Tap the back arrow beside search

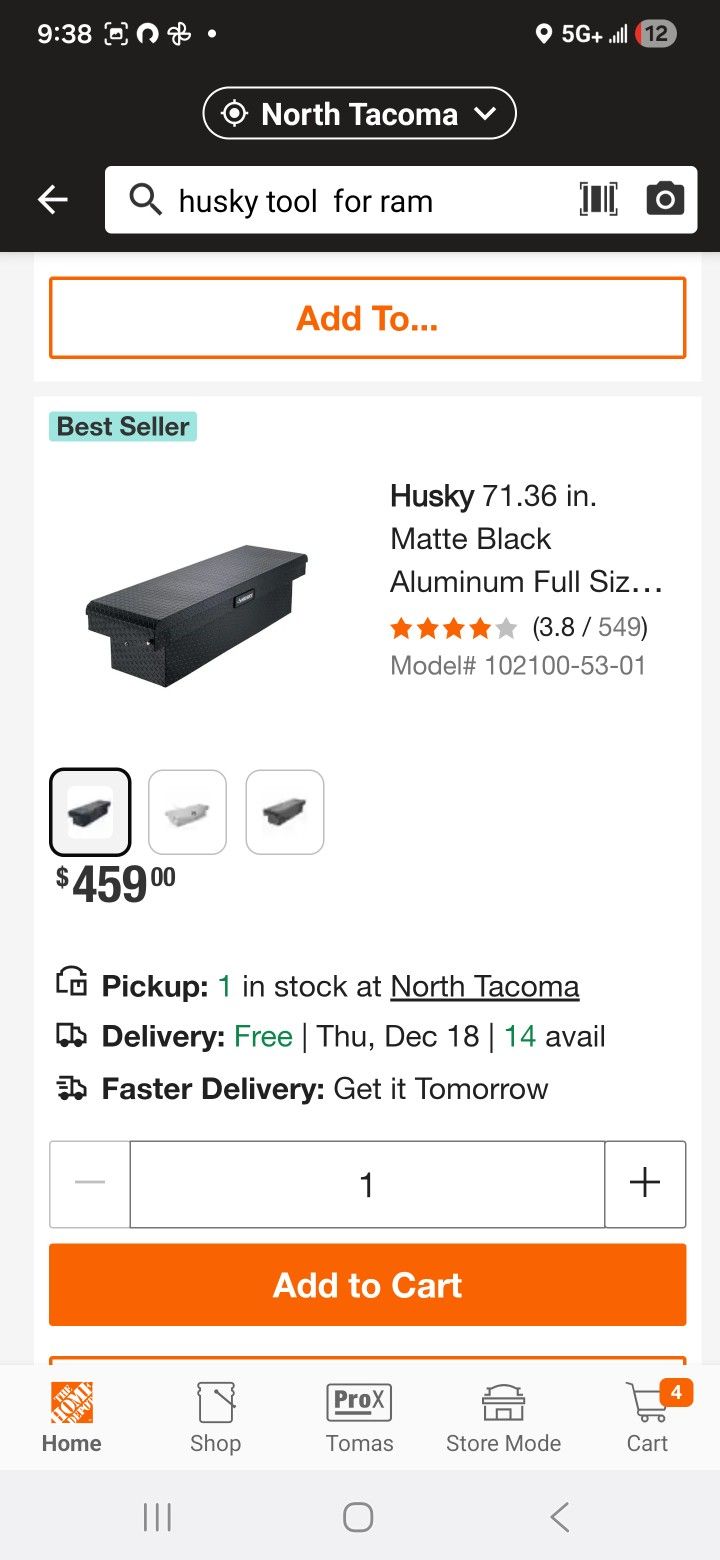coord(53,200)
